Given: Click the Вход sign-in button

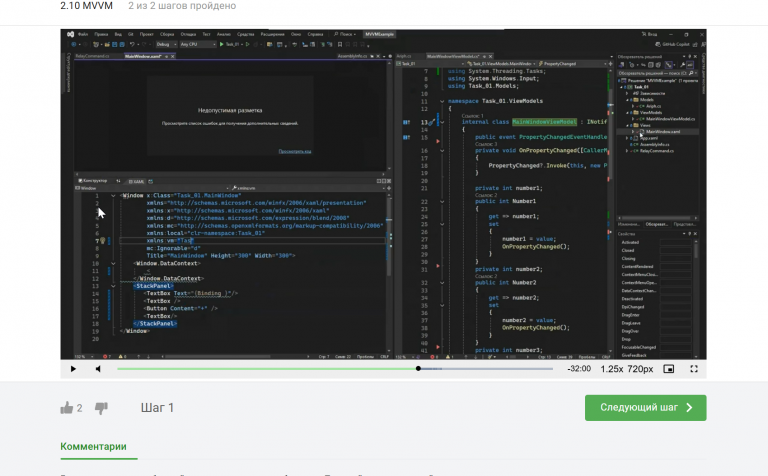Looking at the screenshot, I should pos(649,34).
